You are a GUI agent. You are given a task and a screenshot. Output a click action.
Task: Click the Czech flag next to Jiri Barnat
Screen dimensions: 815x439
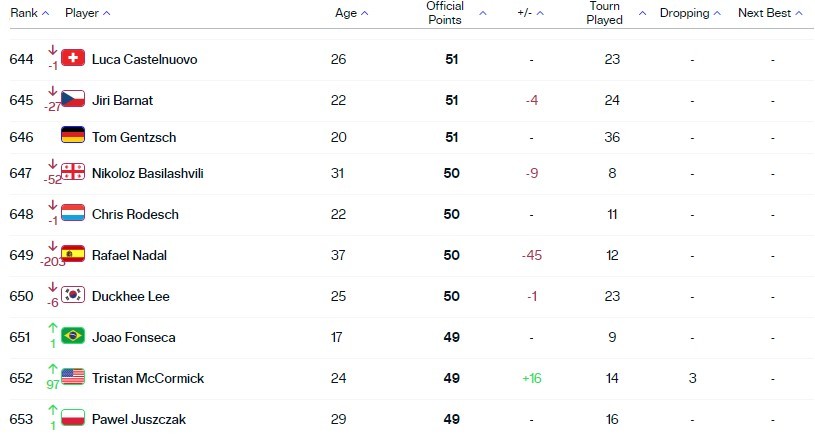(73, 99)
